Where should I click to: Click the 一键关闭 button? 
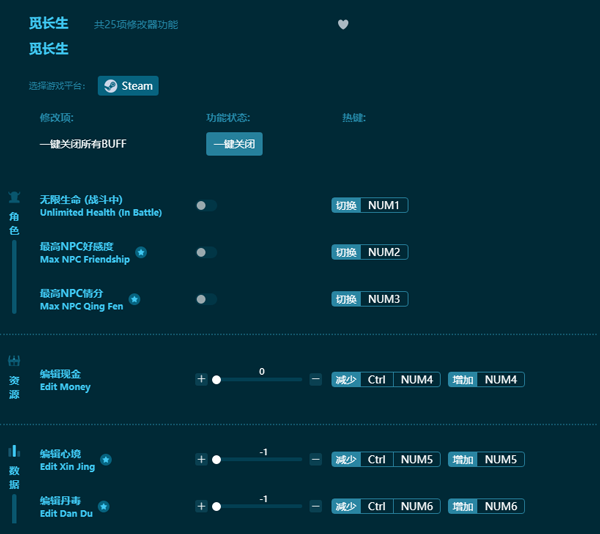[234, 144]
